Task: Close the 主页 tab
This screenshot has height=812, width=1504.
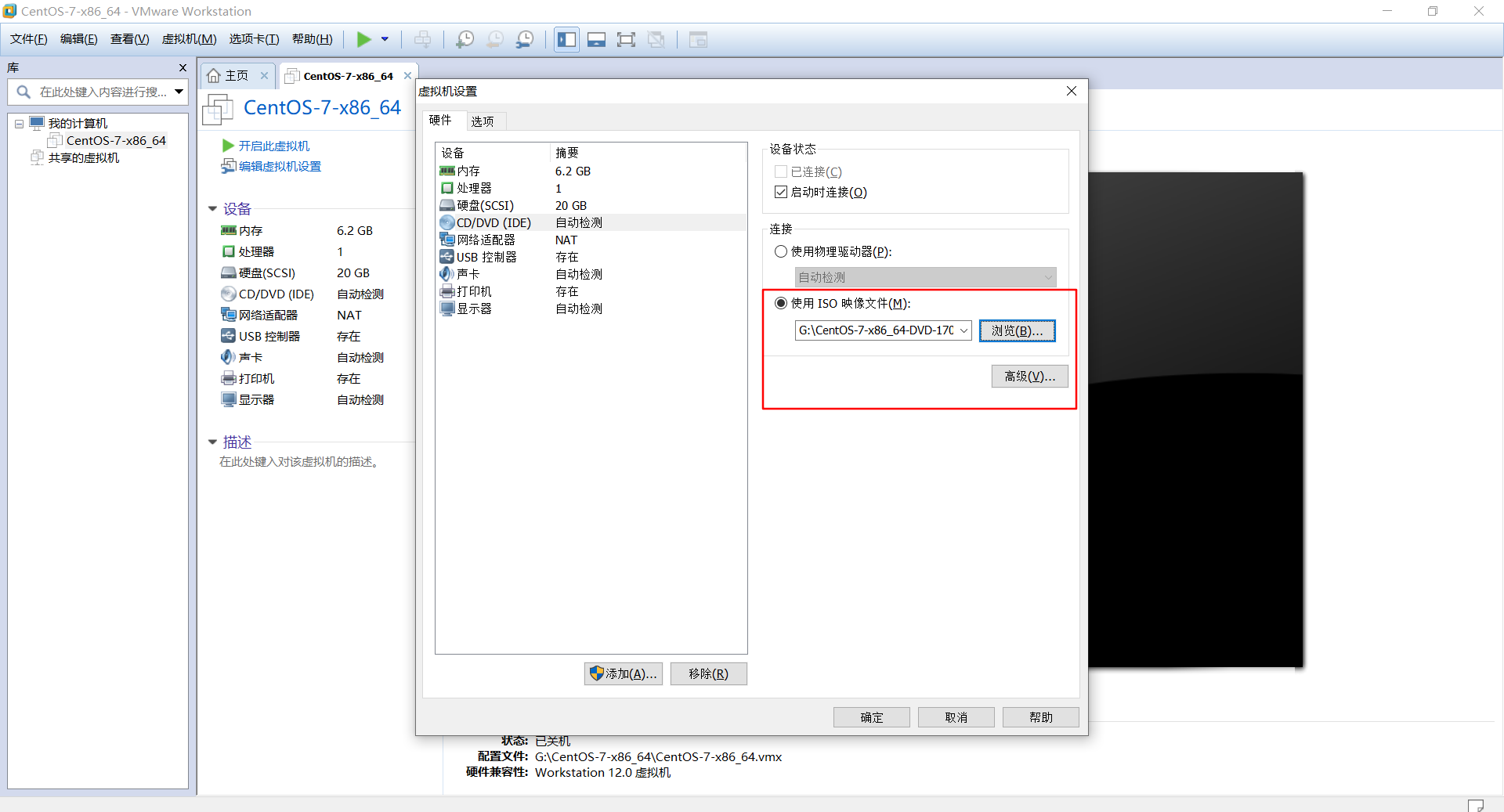Action: 264,75
